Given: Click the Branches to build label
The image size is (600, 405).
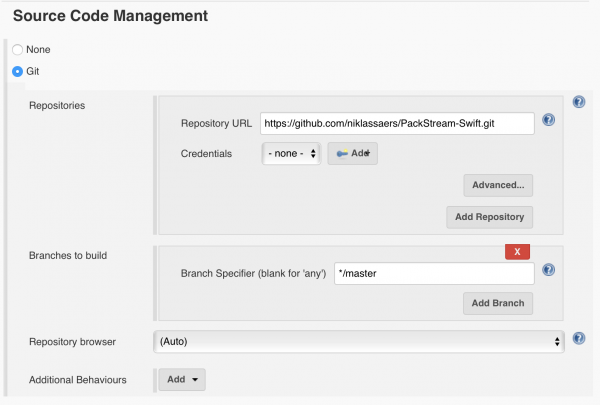Looking at the screenshot, I should [x=68, y=255].
